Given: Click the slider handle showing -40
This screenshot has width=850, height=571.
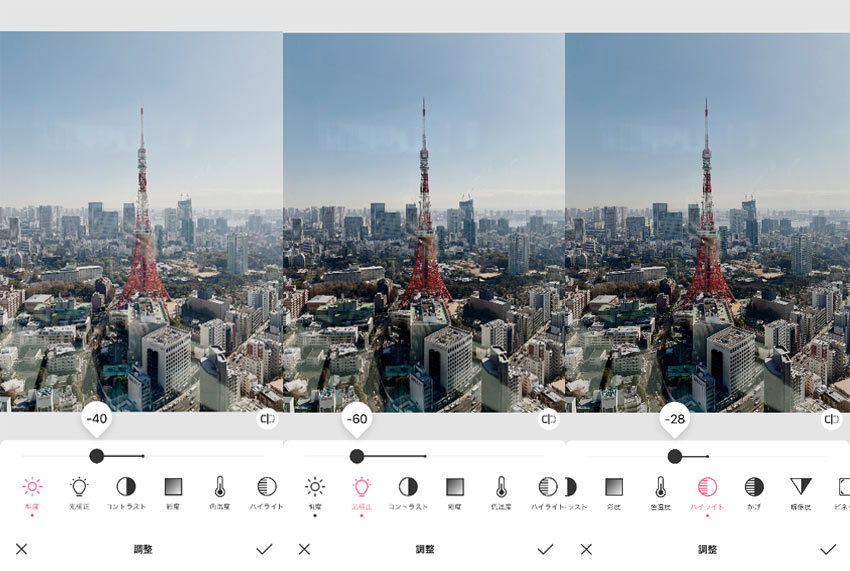Looking at the screenshot, I should pos(96,456).
